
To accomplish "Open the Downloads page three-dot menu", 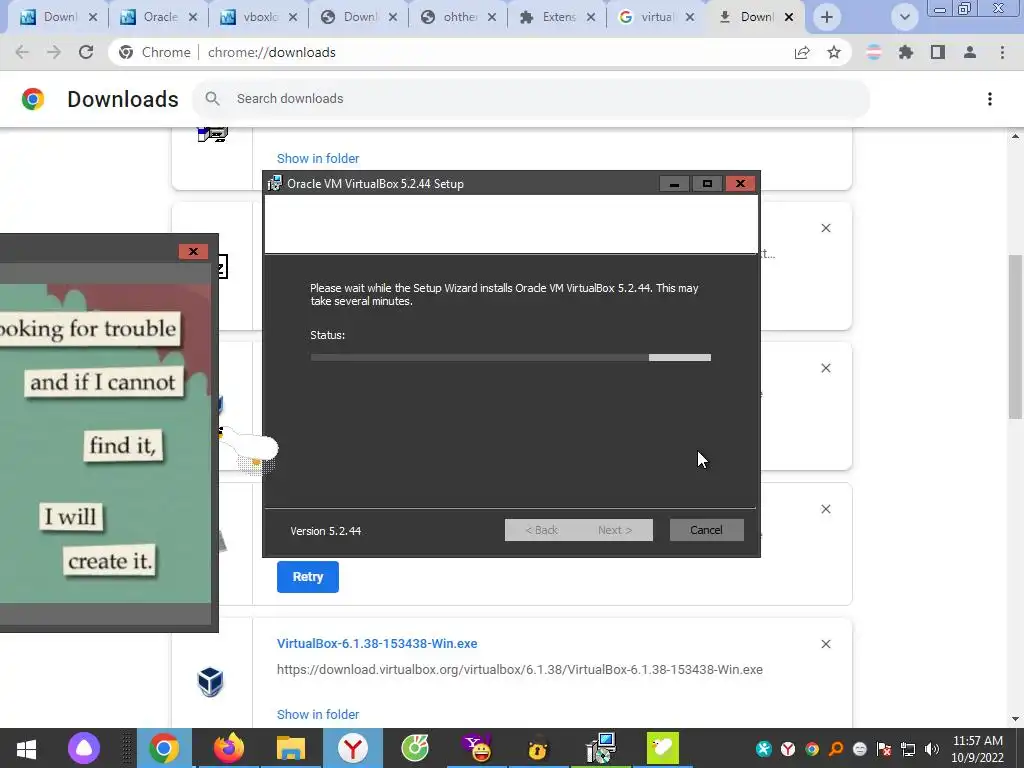I will click(990, 99).
